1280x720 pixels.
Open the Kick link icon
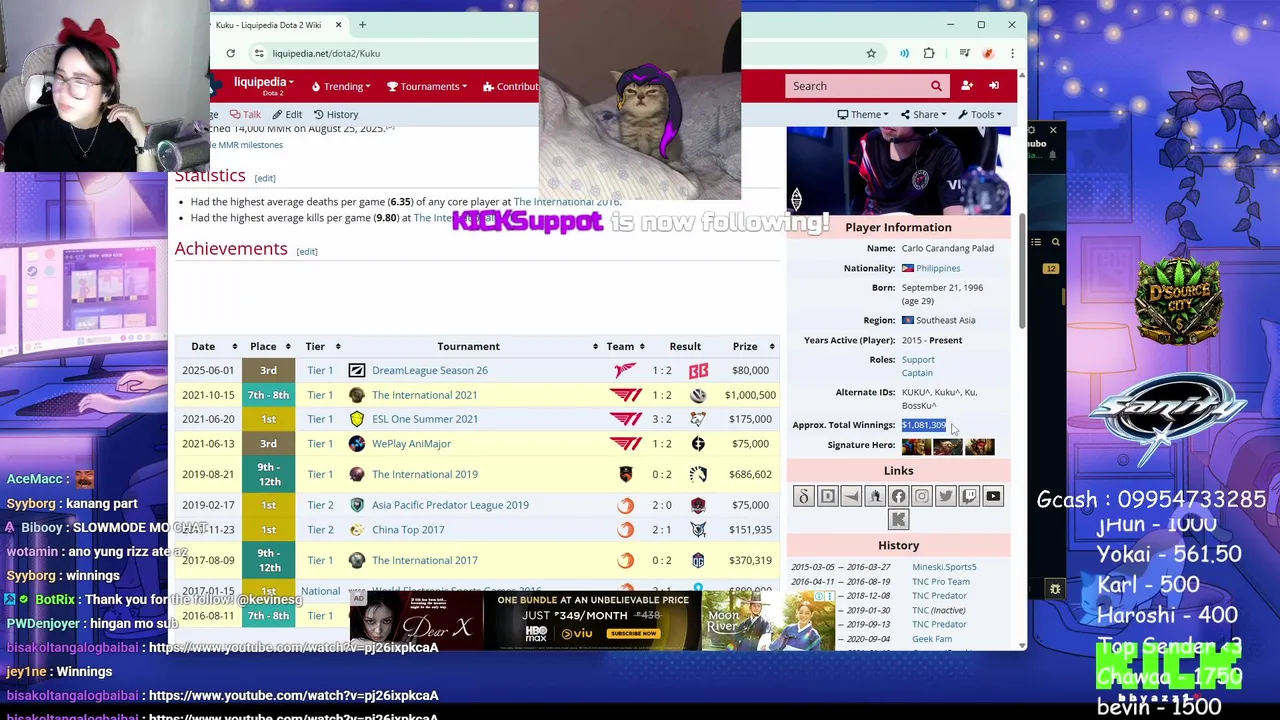click(898, 519)
